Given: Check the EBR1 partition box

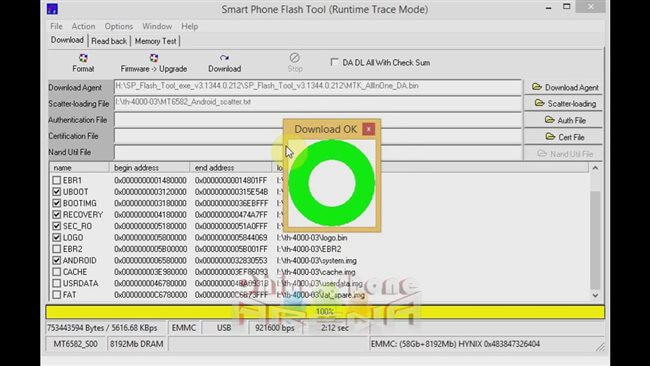Looking at the screenshot, I should point(57,180).
